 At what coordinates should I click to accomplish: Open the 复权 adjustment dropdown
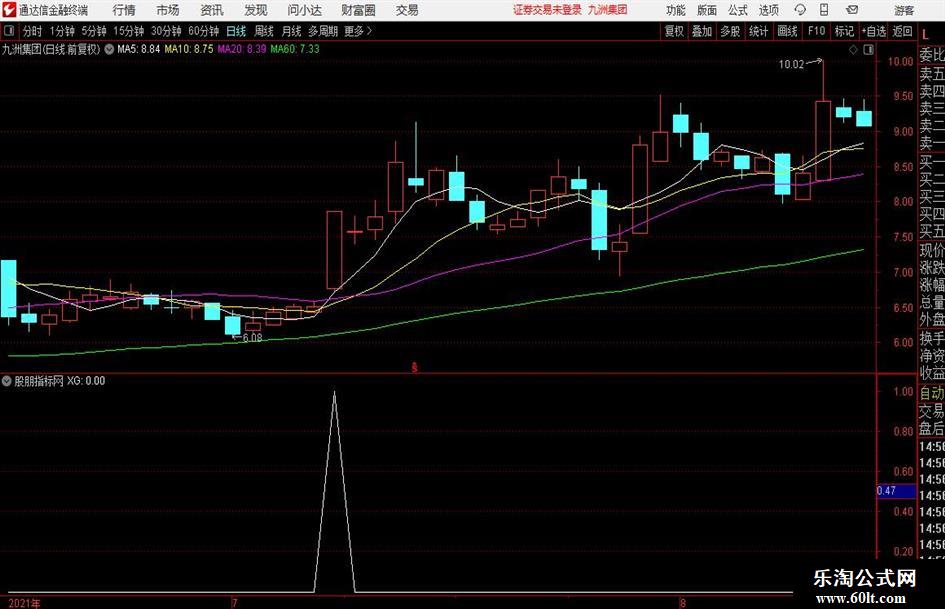[674, 31]
